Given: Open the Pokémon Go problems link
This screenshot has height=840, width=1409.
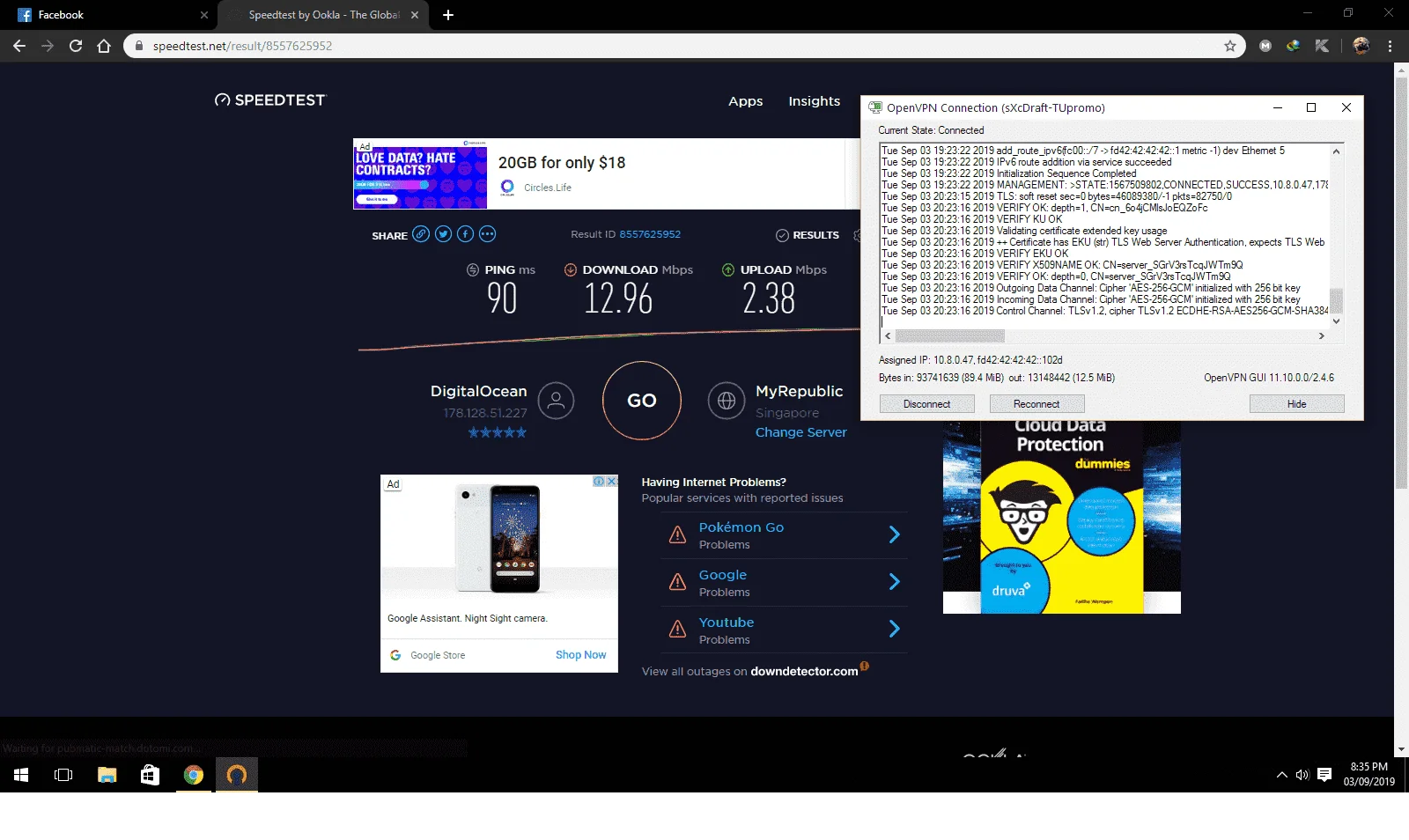Looking at the screenshot, I should coord(741,527).
